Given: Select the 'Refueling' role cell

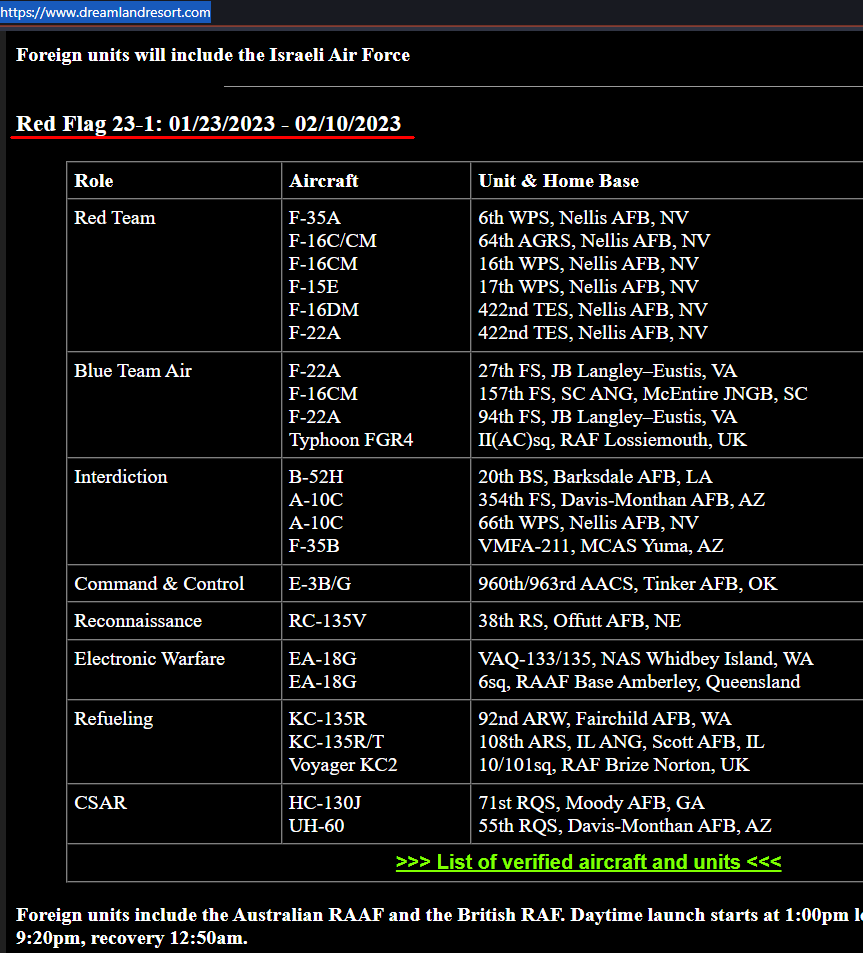Looking at the screenshot, I should tap(114, 718).
